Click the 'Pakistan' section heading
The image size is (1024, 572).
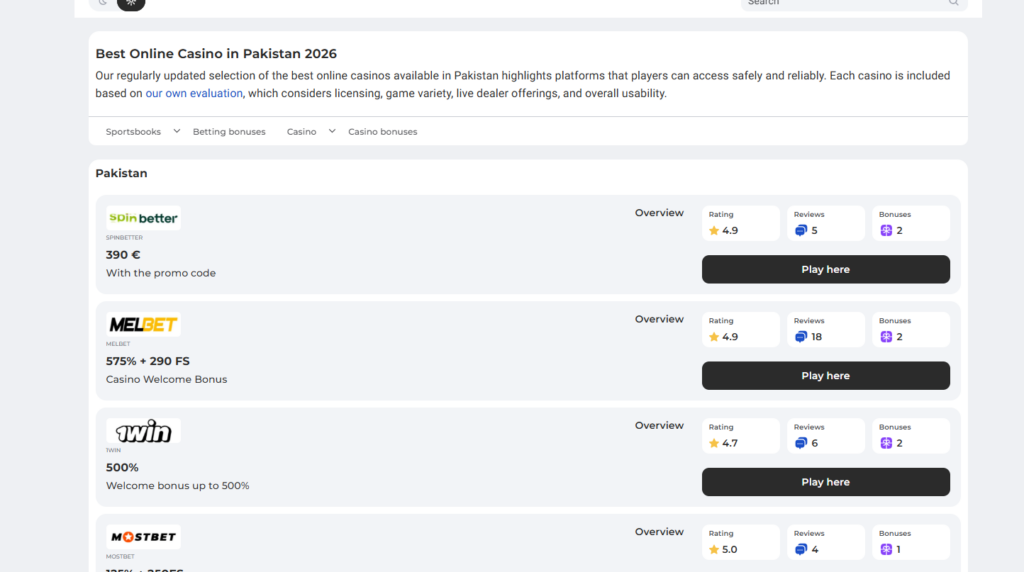pos(121,173)
